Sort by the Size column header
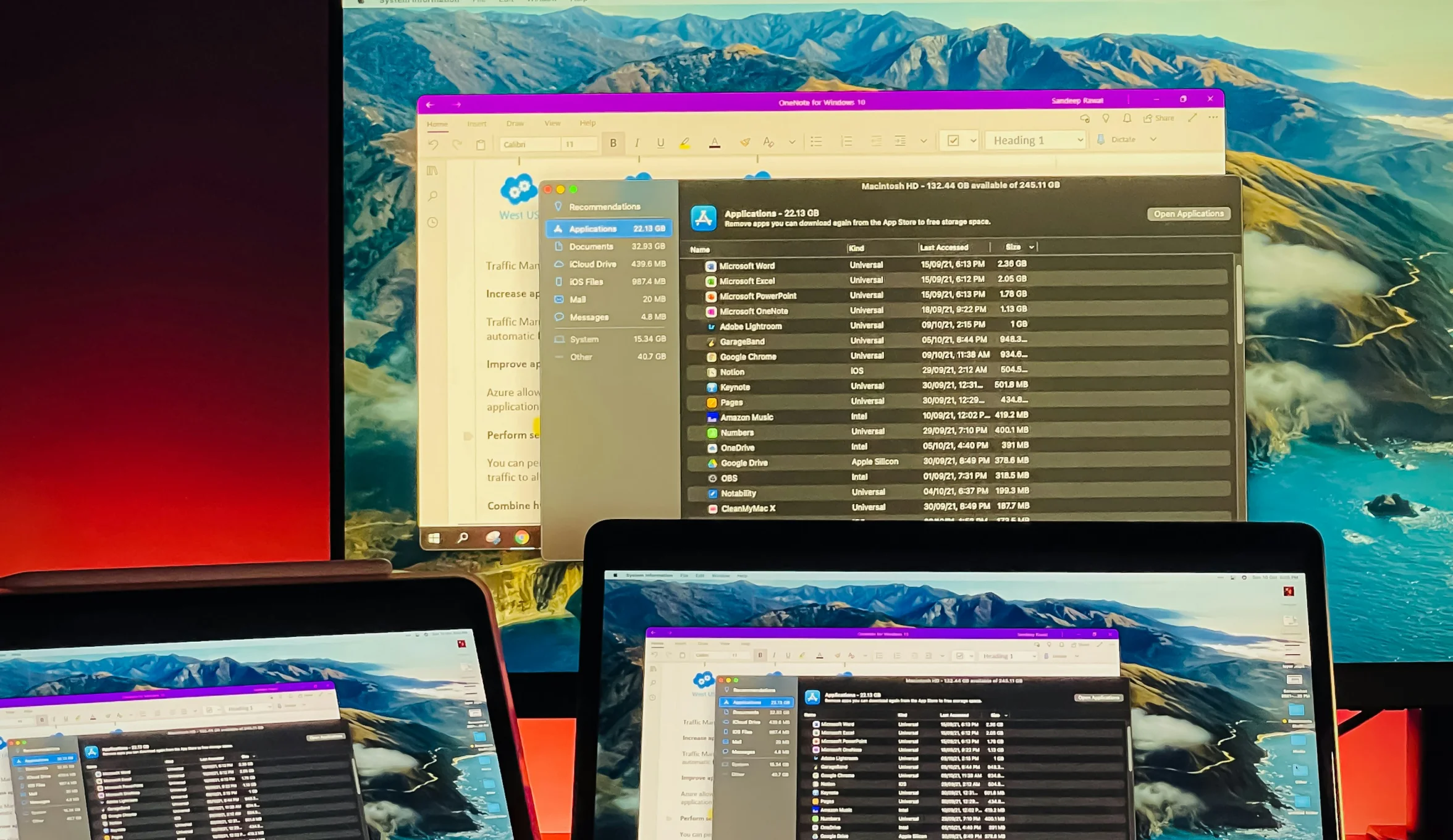The image size is (1453, 840). (1014, 247)
